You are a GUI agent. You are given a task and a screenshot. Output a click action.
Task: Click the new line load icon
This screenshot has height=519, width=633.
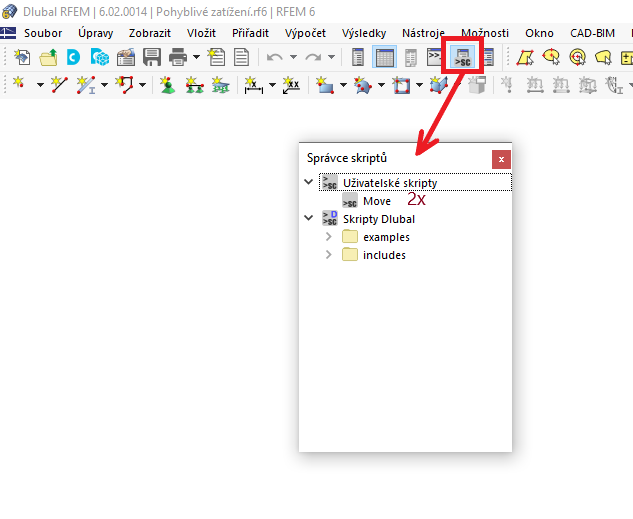click(561, 85)
